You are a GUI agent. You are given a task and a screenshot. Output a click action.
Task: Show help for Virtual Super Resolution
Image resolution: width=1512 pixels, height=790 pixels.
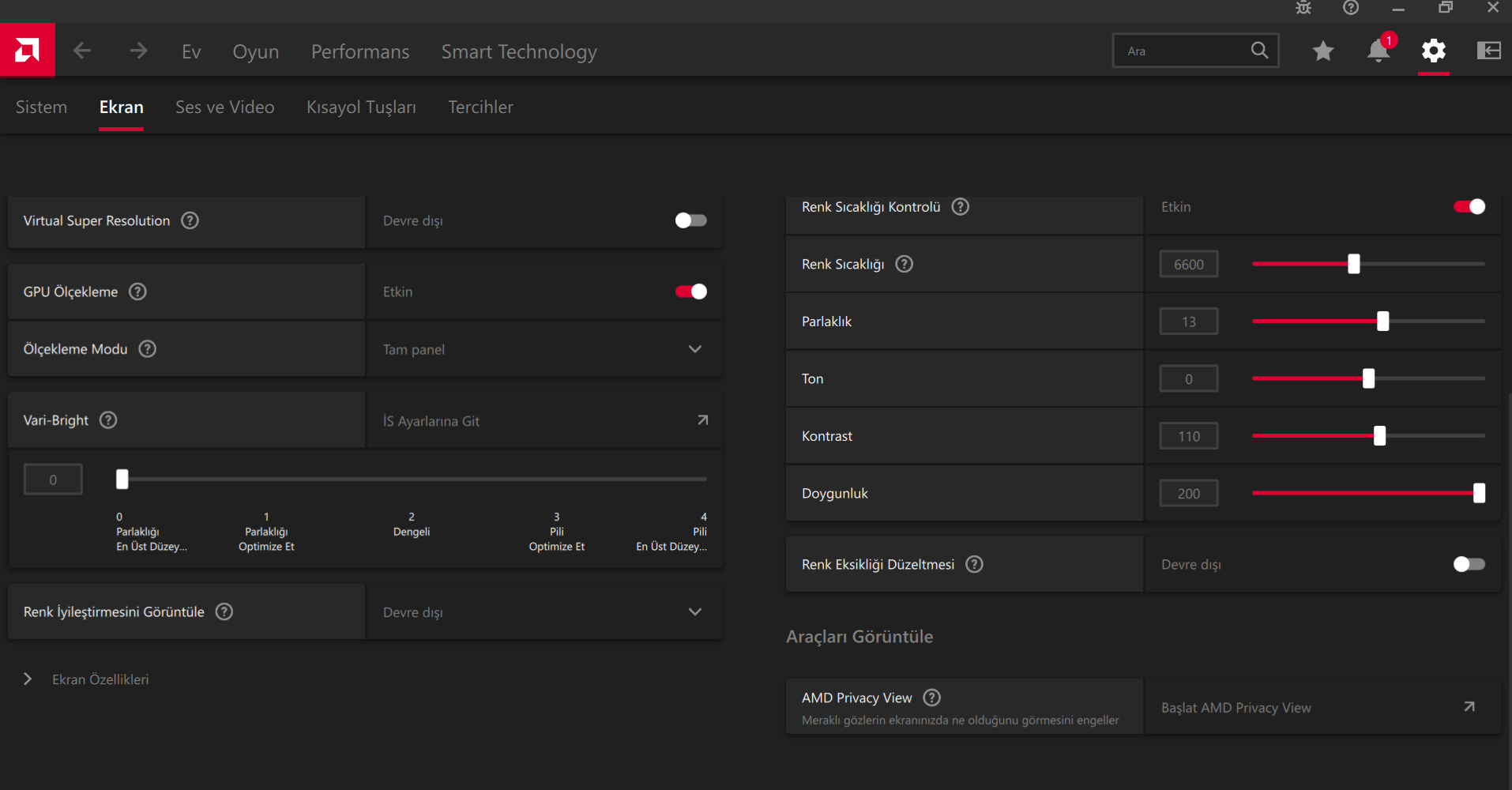(190, 220)
